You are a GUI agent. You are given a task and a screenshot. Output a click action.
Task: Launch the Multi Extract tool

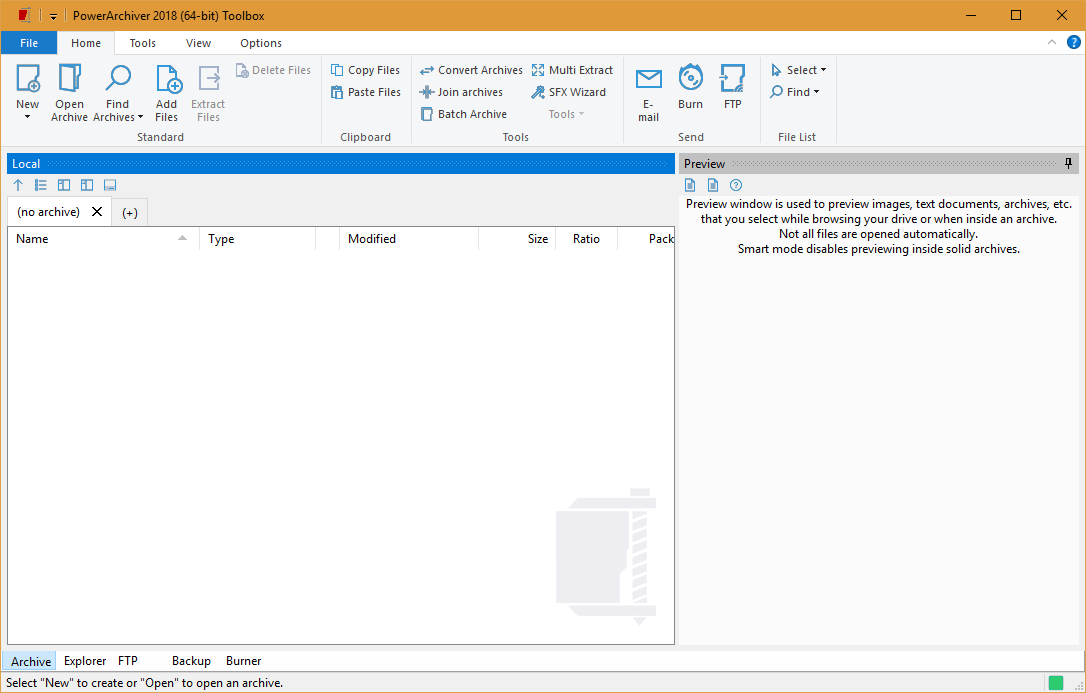pyautogui.click(x=572, y=70)
